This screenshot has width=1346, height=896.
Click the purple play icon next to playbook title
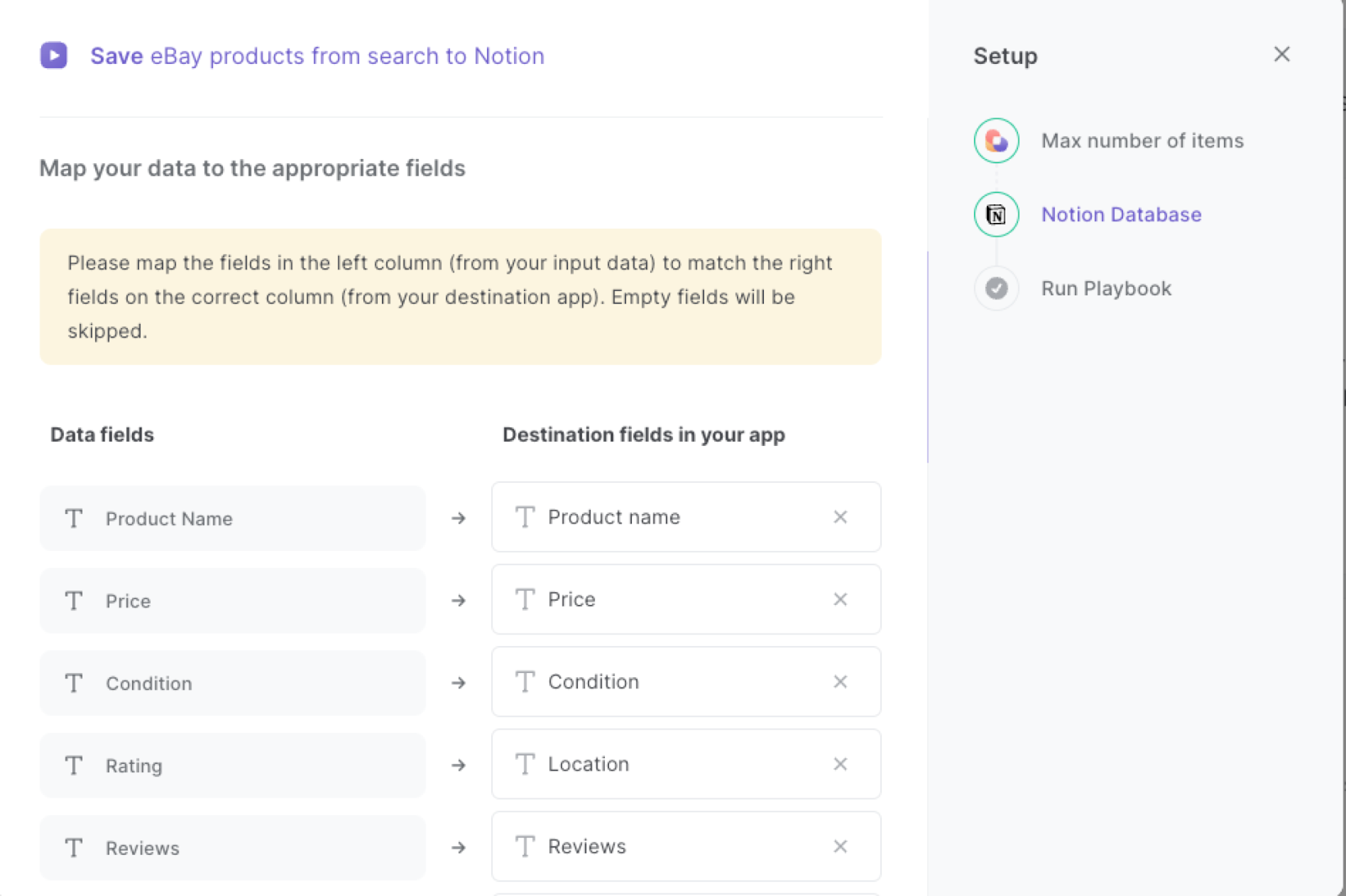click(x=53, y=56)
